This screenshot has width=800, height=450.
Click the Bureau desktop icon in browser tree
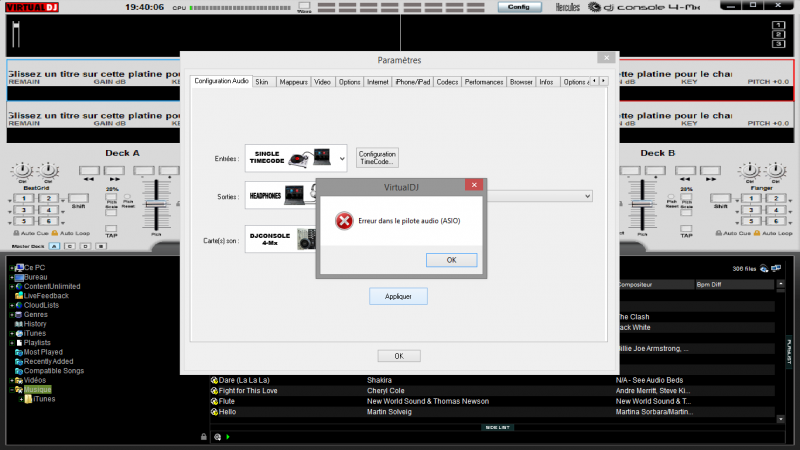pos(19,277)
